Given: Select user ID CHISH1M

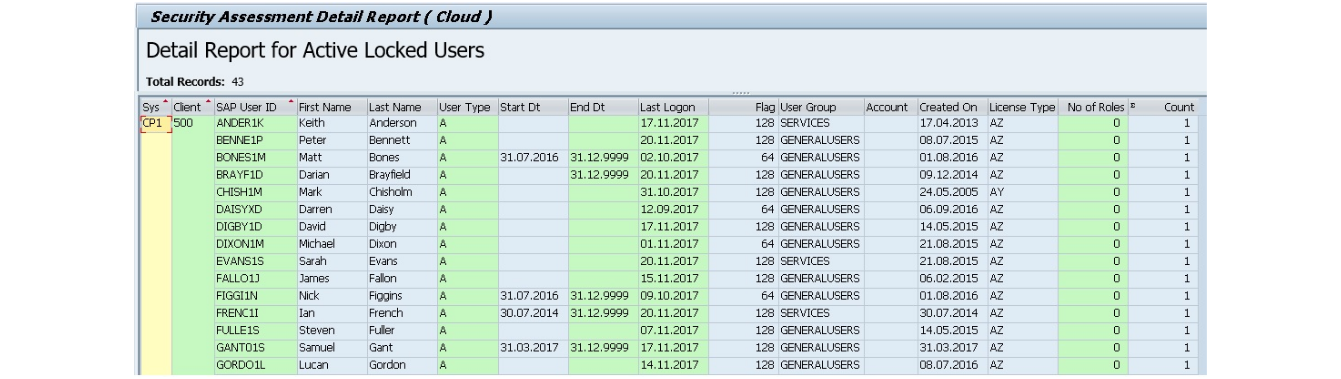Looking at the screenshot, I should click(255, 191).
